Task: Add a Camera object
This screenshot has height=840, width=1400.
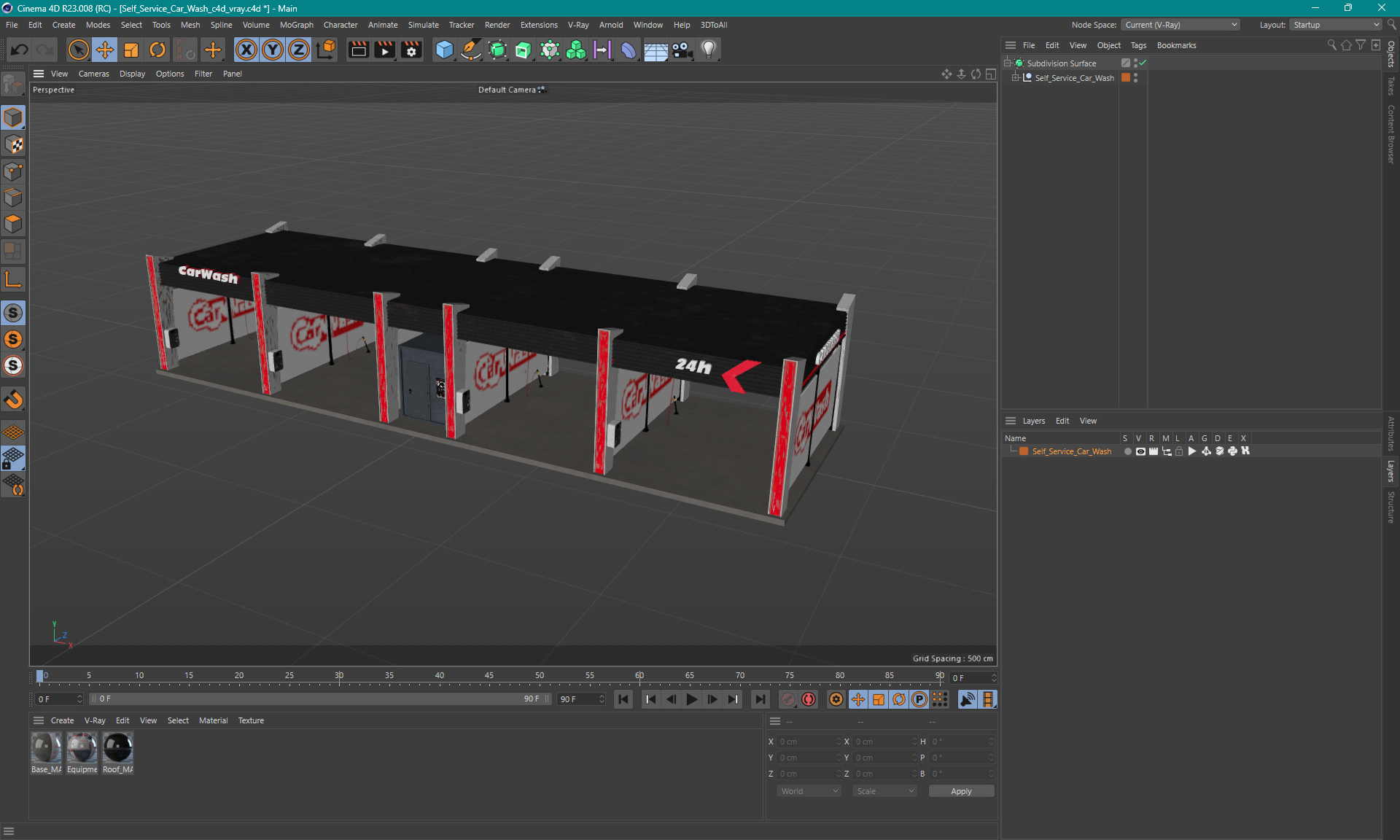Action: [682, 50]
